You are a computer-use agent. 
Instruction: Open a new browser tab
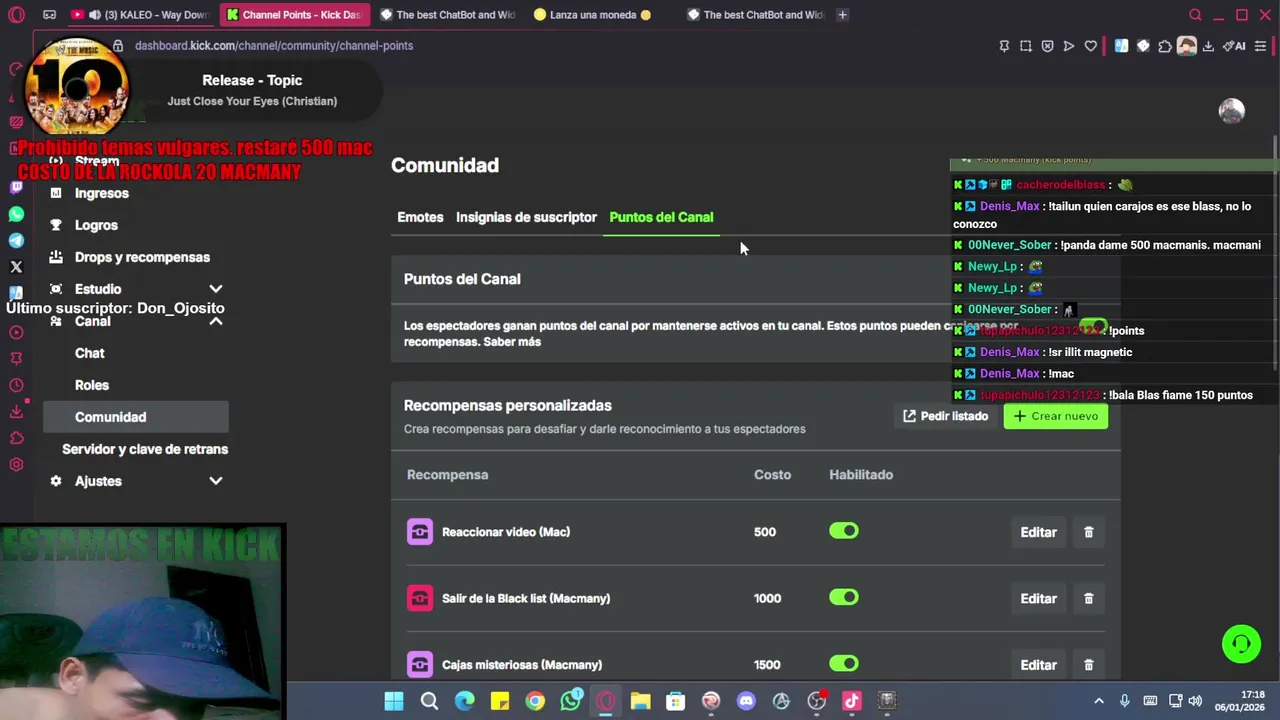(x=842, y=15)
